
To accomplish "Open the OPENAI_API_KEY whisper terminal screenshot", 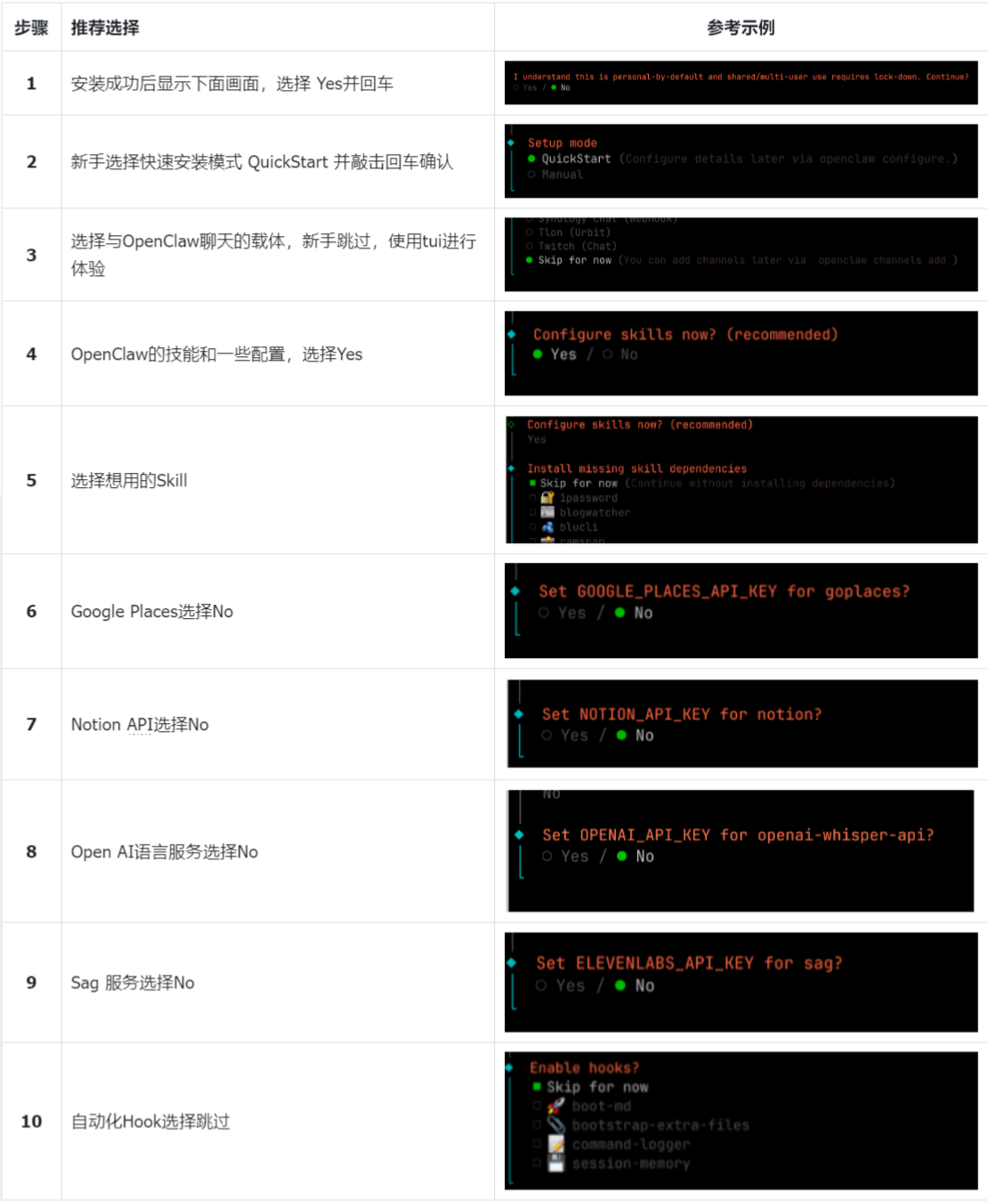I will tap(741, 850).
